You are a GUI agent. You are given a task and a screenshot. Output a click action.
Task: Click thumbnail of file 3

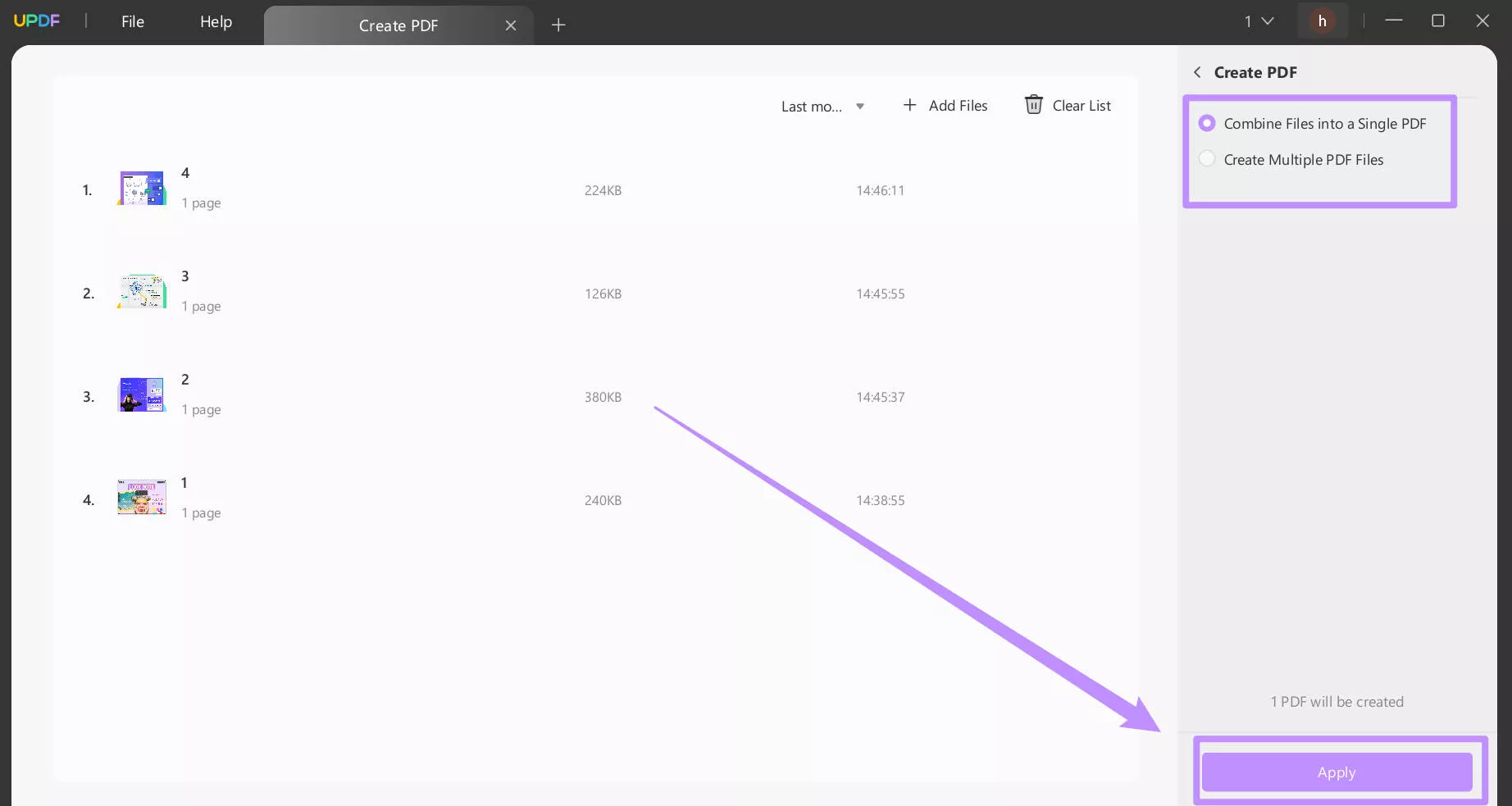pos(141,291)
